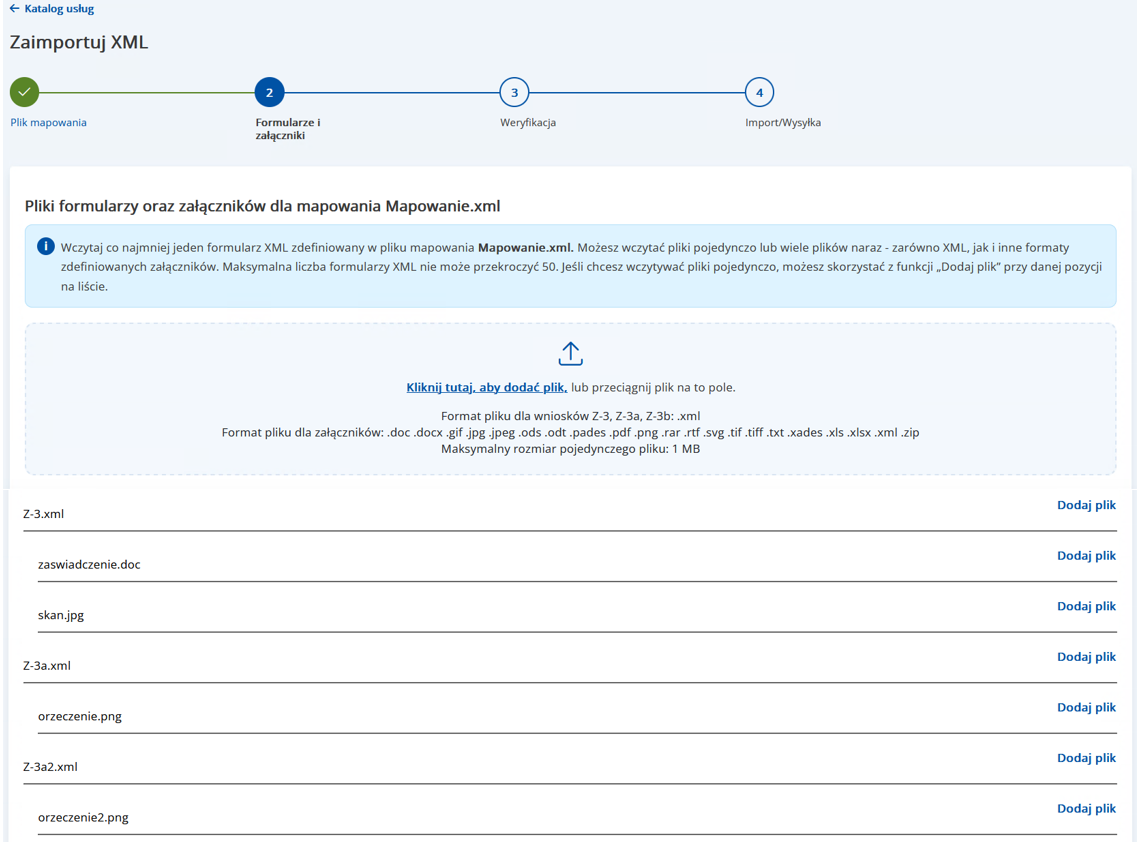The width and height of the screenshot is (1138, 846).
Task: Open the Katalog usług link
Action: pos(59,9)
